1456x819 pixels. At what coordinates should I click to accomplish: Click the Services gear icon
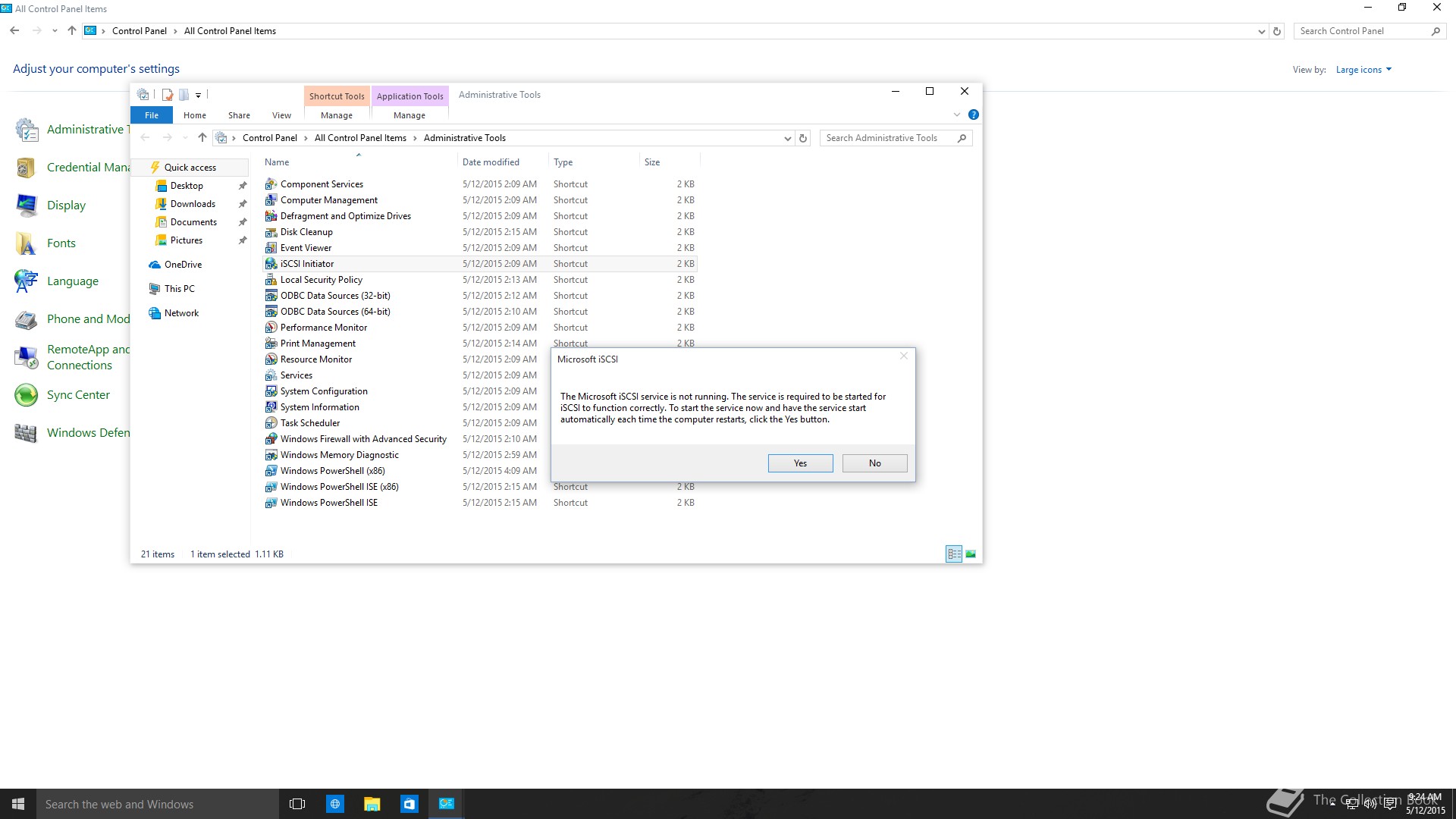[x=271, y=375]
